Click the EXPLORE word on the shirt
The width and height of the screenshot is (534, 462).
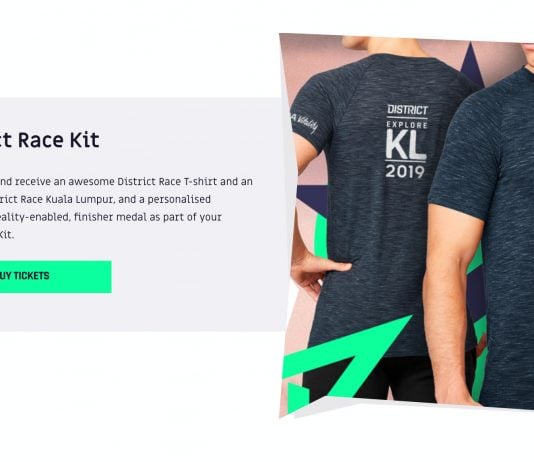407,125
